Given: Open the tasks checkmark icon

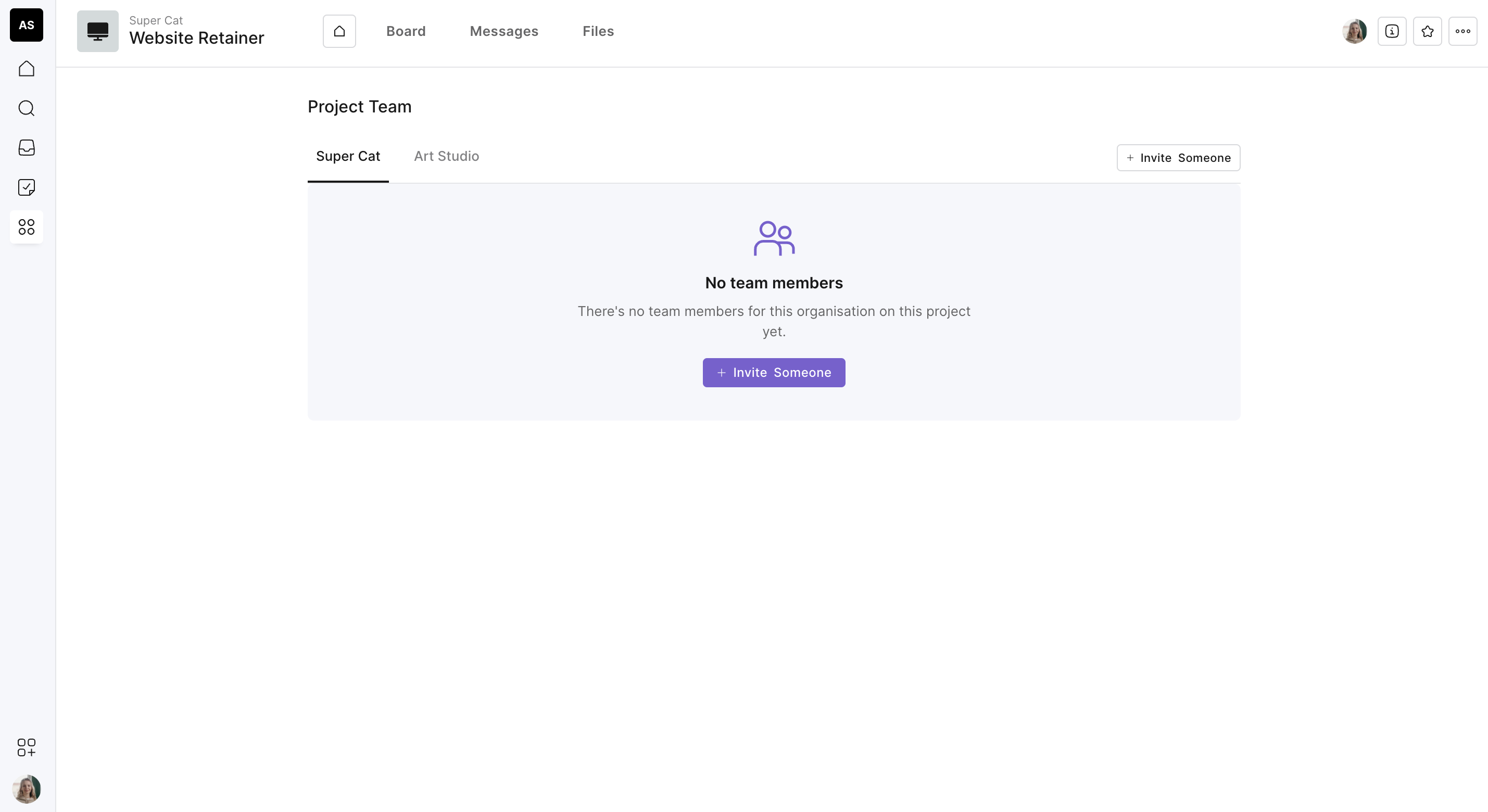Looking at the screenshot, I should coord(27,187).
